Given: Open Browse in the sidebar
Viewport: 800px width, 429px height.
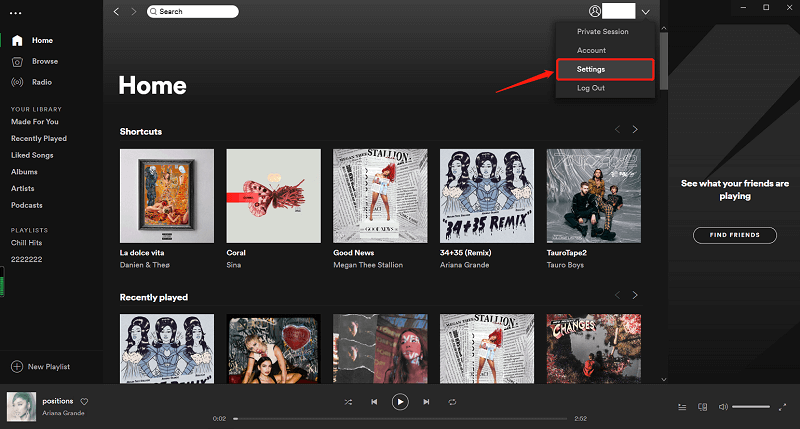Looking at the screenshot, I should [x=45, y=61].
